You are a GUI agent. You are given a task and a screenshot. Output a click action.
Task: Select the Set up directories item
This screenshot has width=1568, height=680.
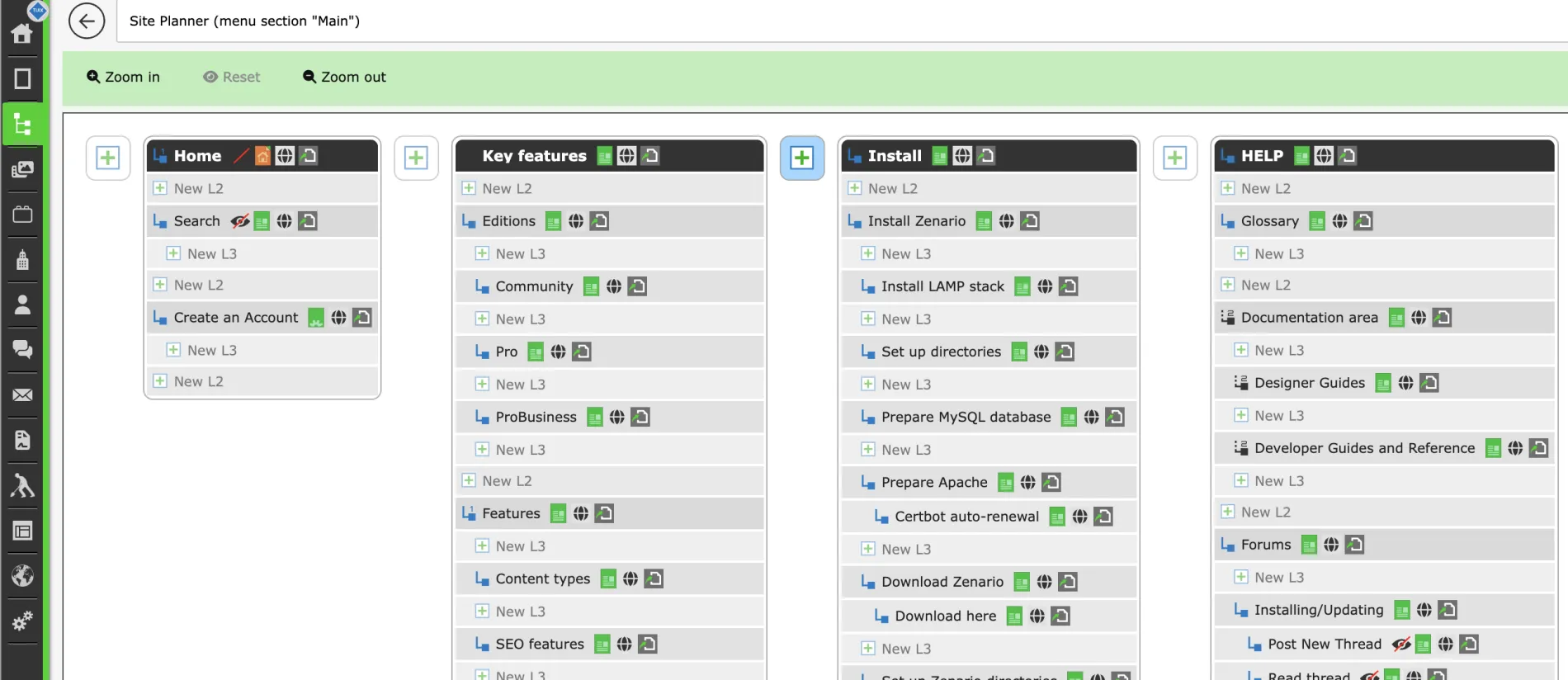[989, 352]
